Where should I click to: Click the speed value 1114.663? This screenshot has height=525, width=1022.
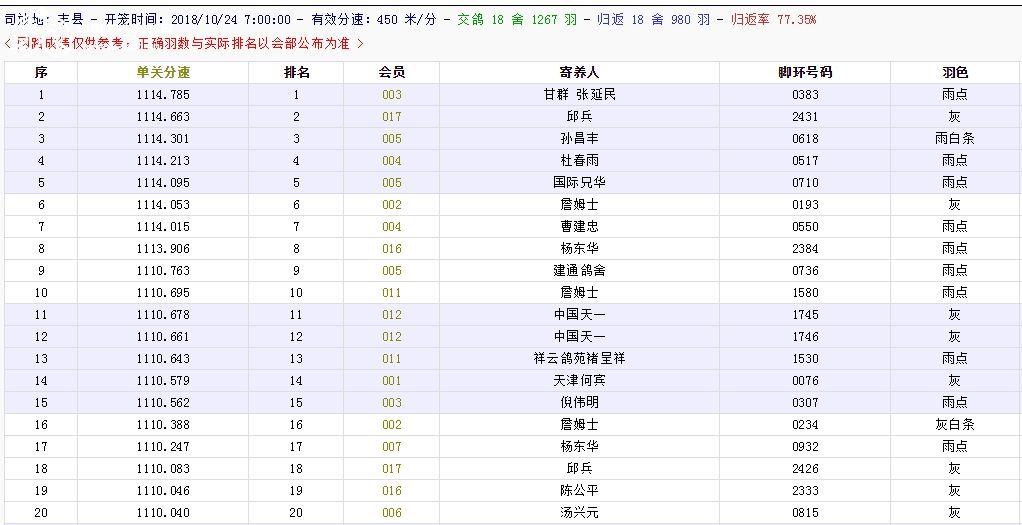tap(163, 117)
